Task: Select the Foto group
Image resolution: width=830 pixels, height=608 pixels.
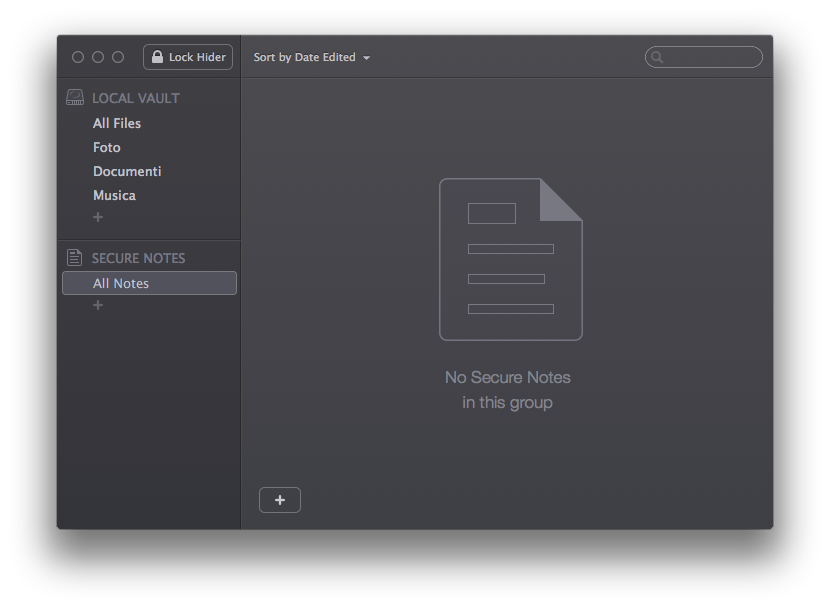Action: pyautogui.click(x=106, y=148)
